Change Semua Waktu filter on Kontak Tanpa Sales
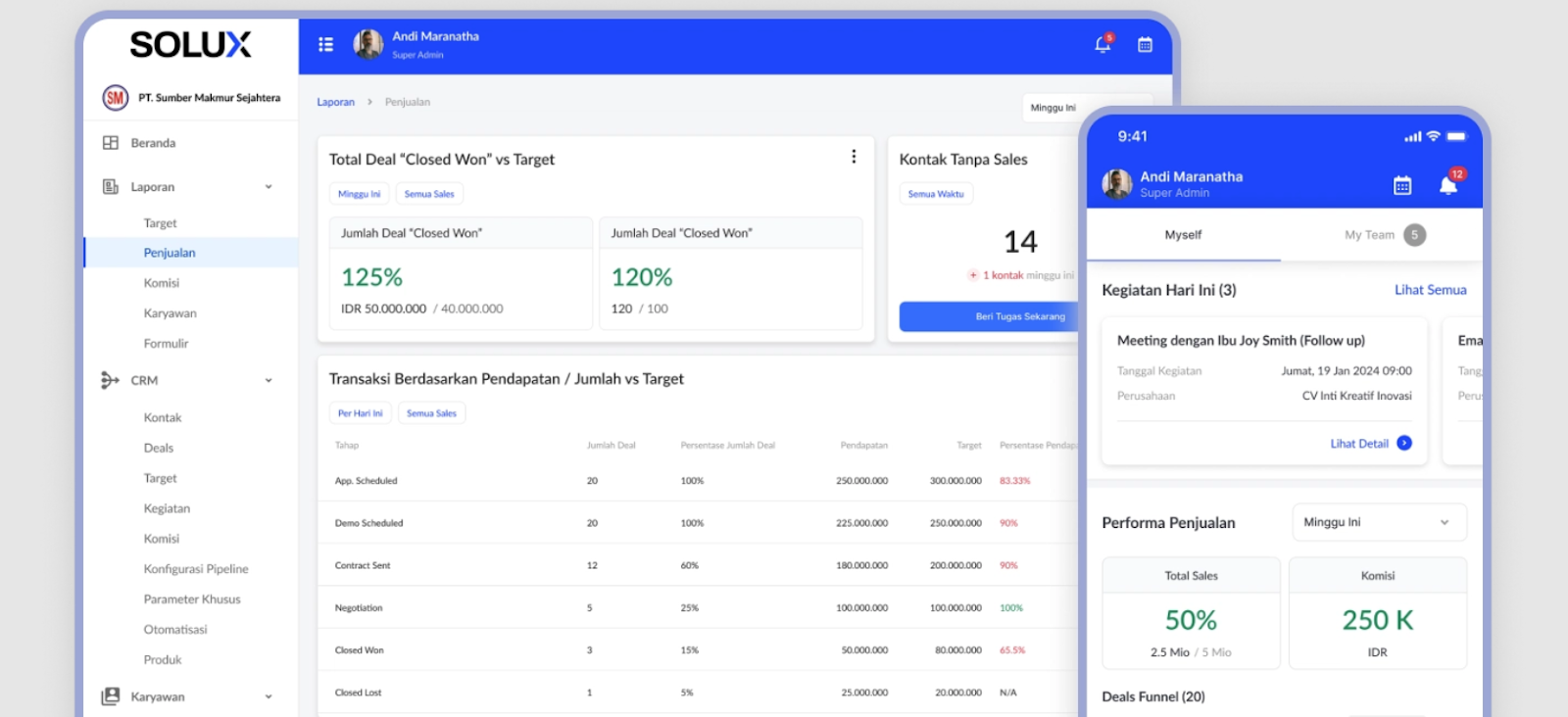Image resolution: width=1568 pixels, height=717 pixels. 936,194
